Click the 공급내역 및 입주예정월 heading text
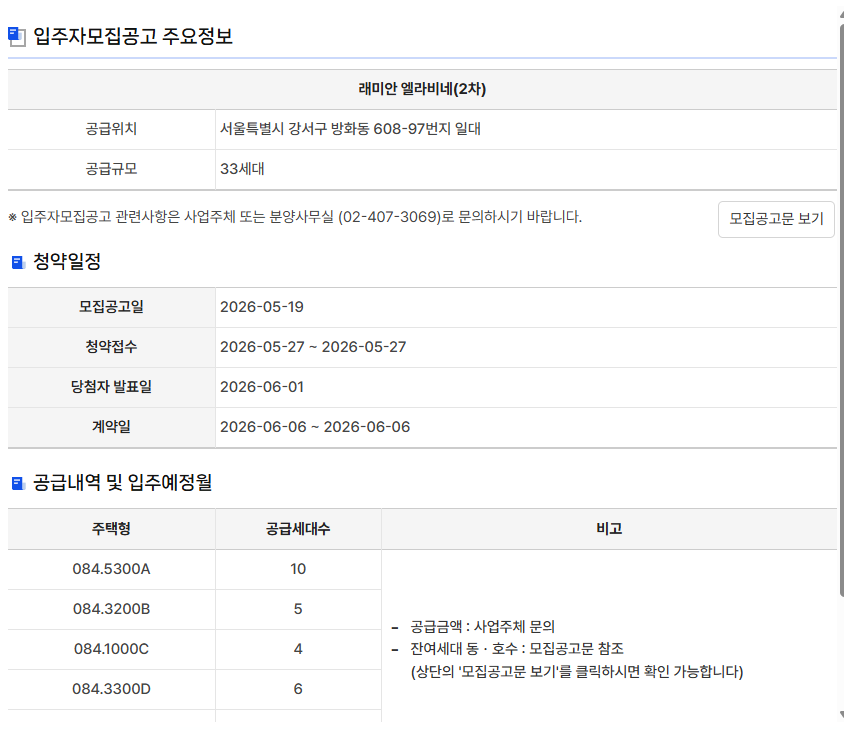This screenshot has height=730, width=844. click(x=123, y=482)
